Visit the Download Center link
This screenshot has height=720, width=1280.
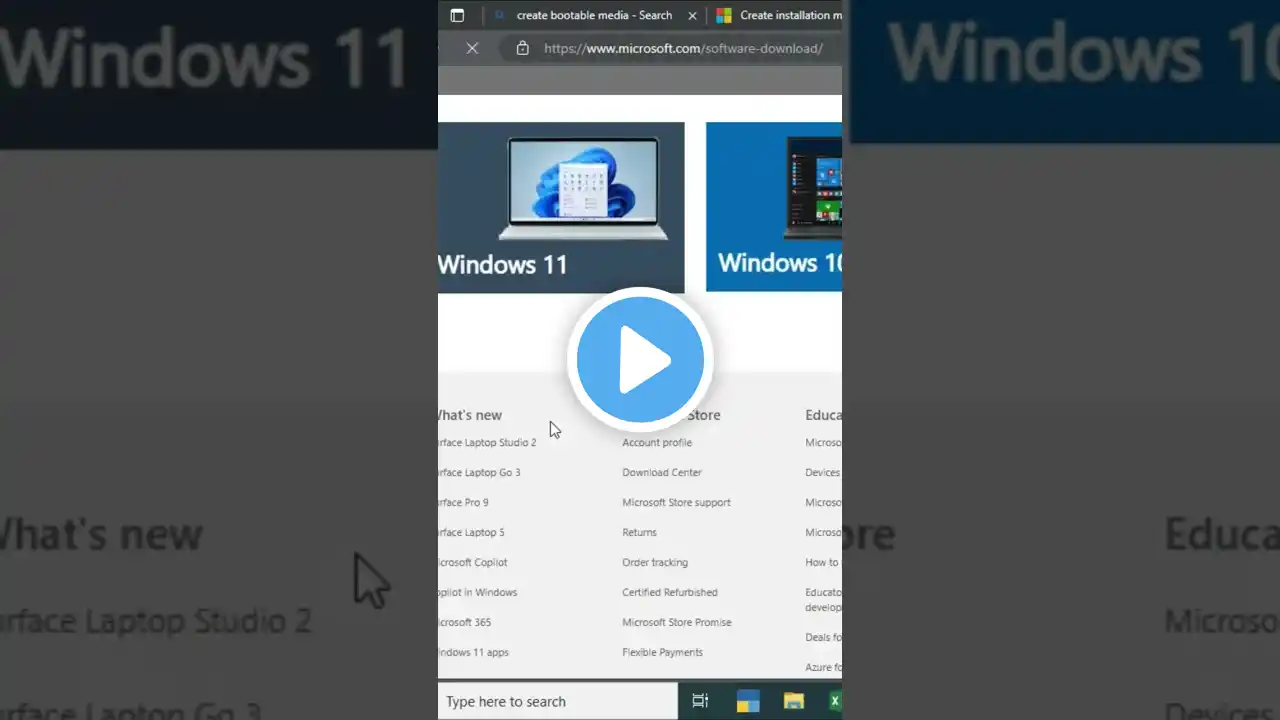pos(662,472)
